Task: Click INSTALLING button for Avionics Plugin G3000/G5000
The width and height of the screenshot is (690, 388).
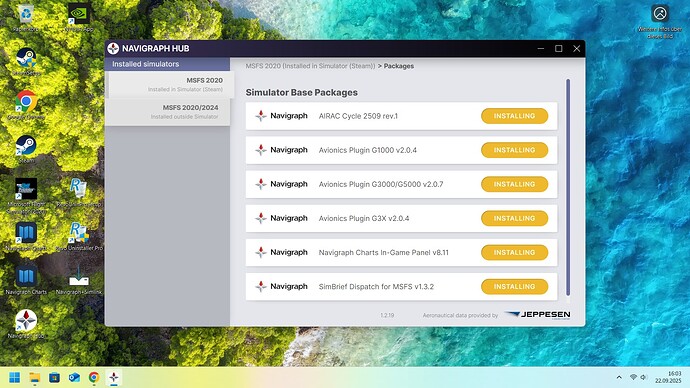Action: (514, 184)
